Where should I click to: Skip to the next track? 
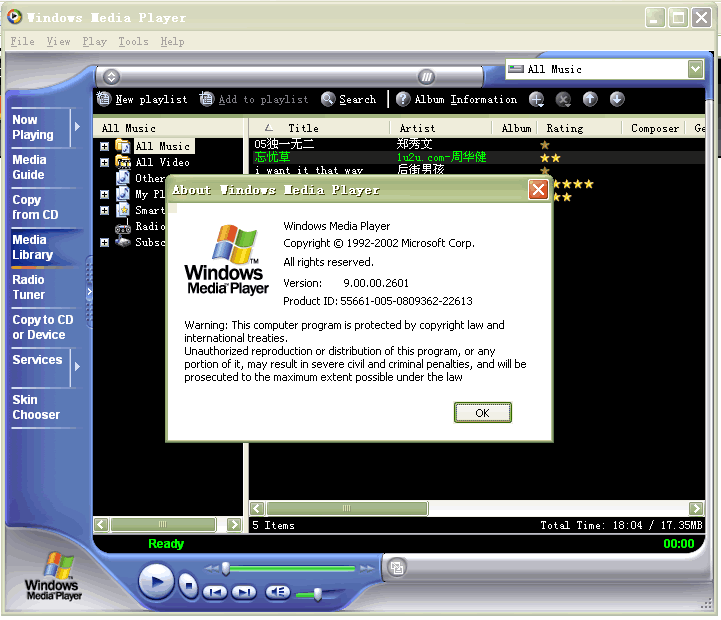244,592
